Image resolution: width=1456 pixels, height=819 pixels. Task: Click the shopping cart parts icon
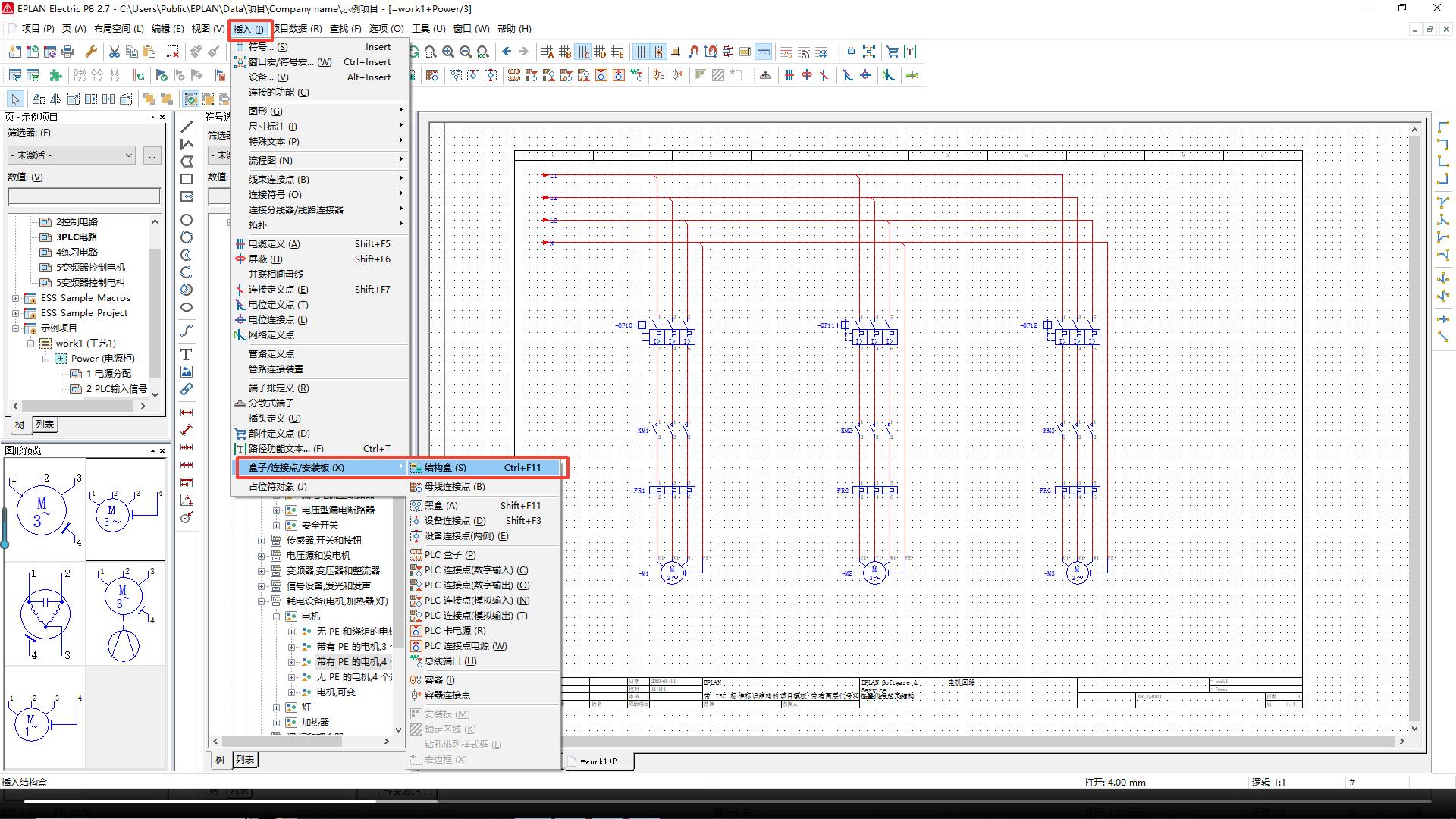[893, 52]
